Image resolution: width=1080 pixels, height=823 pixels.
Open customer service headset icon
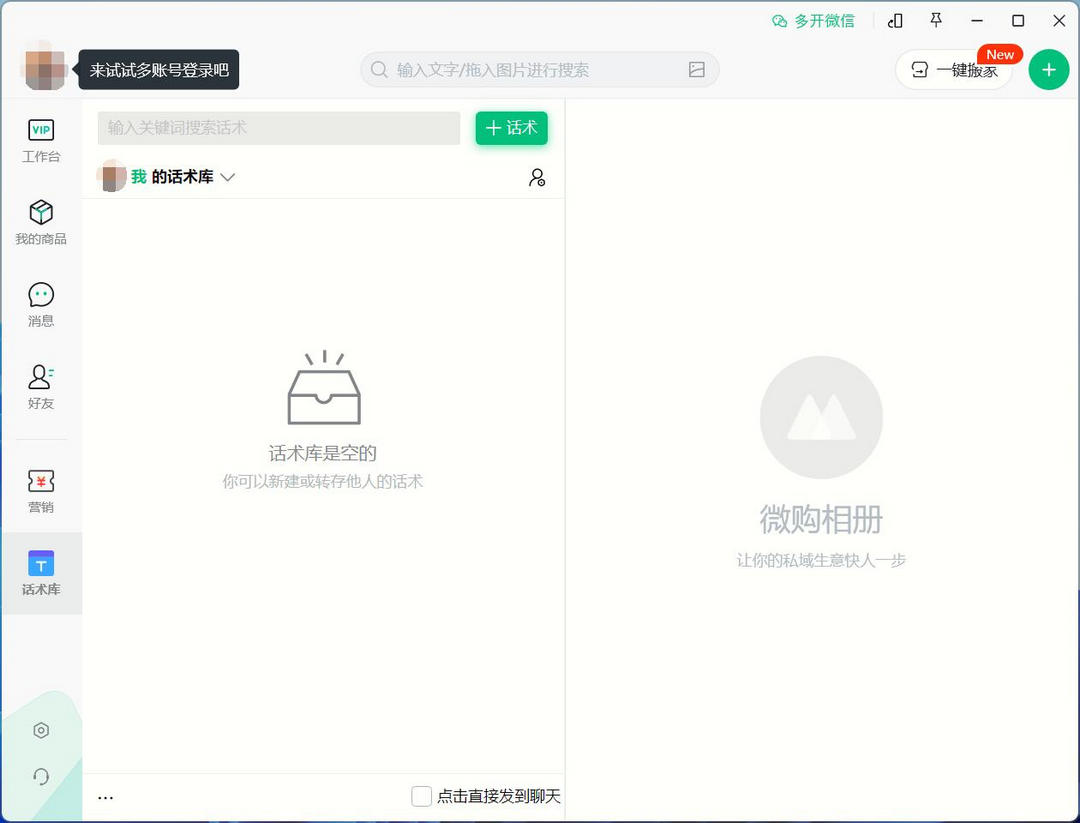[x=41, y=776]
